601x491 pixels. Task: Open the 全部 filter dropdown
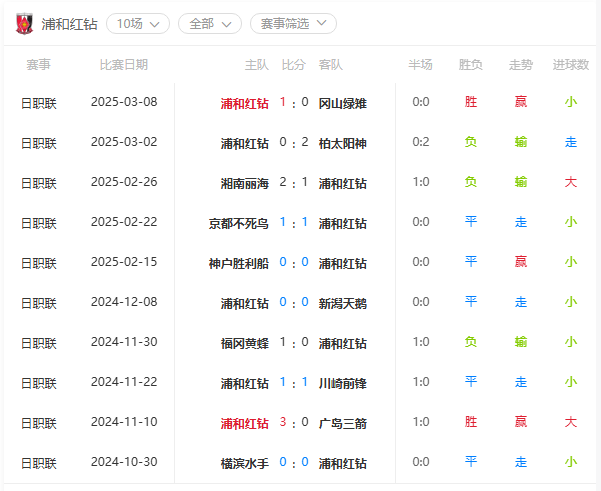point(210,24)
